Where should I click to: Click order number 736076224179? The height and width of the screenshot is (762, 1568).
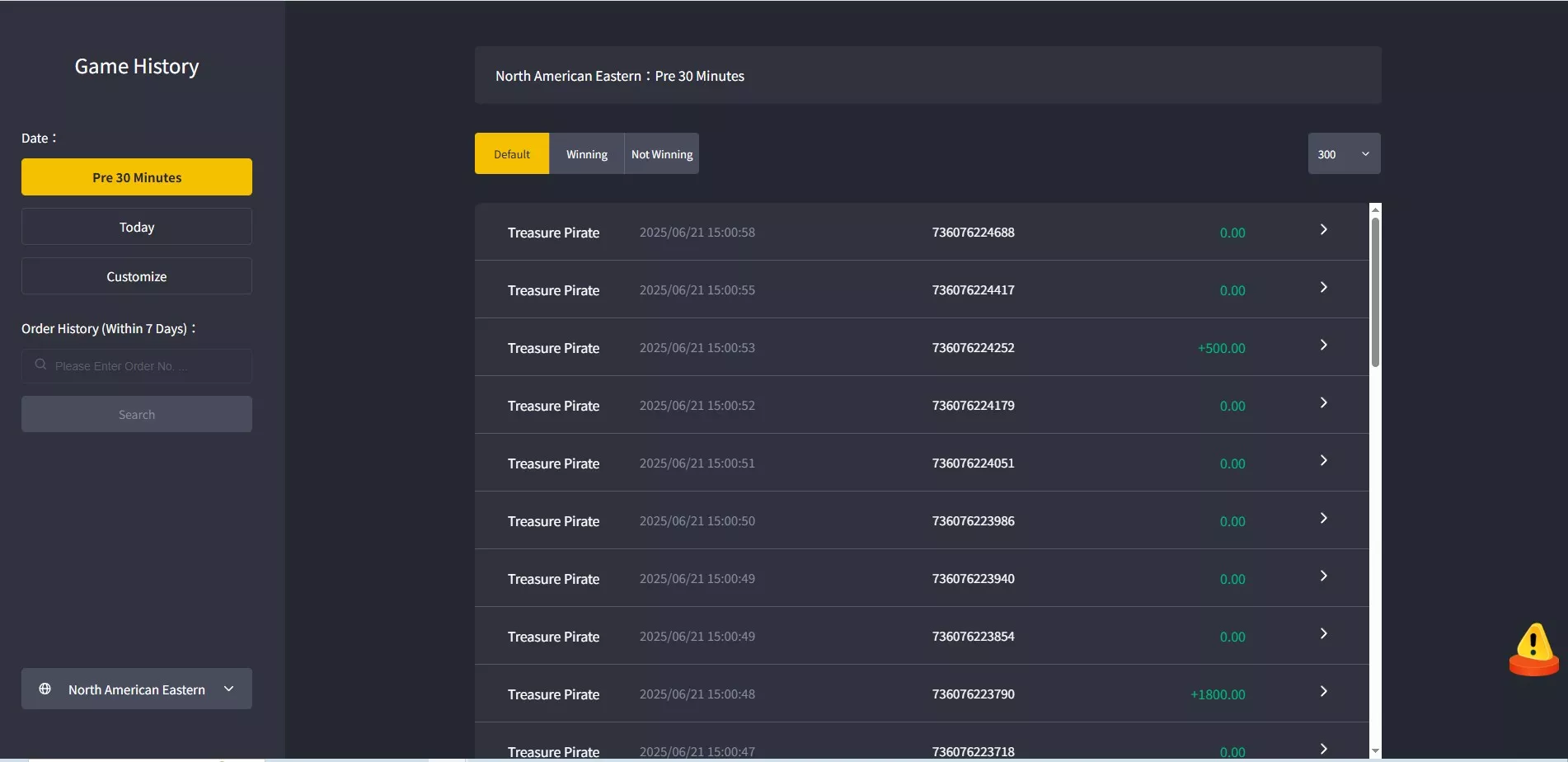(974, 406)
